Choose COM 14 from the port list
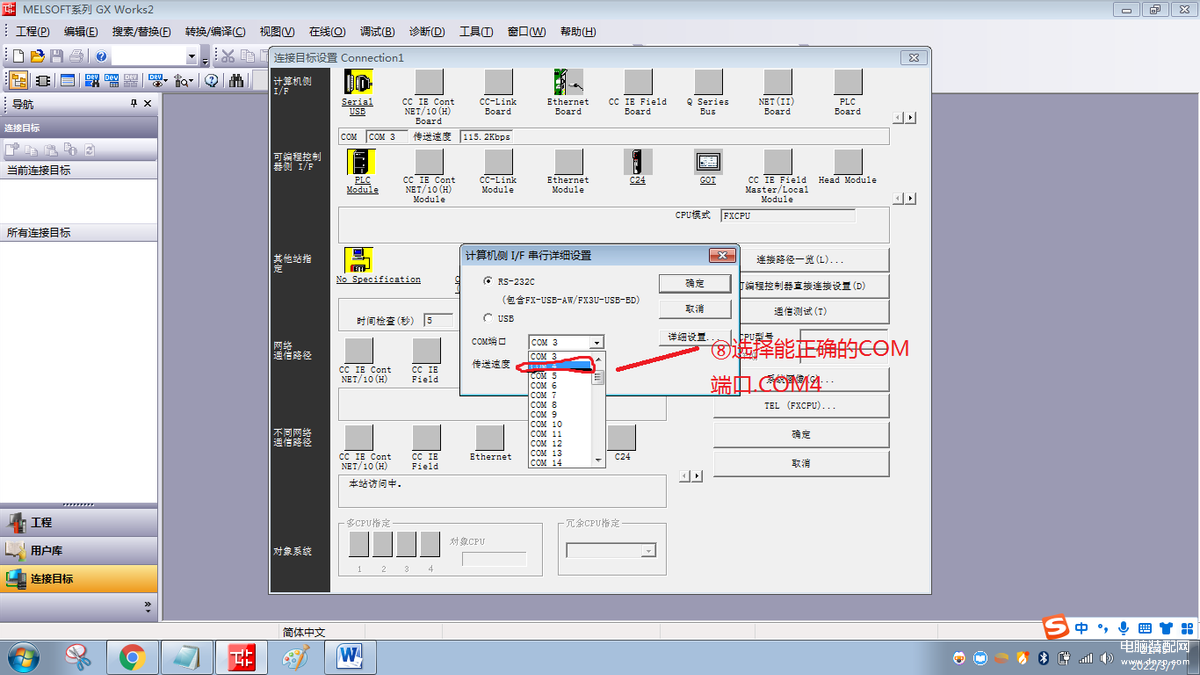 (561, 463)
